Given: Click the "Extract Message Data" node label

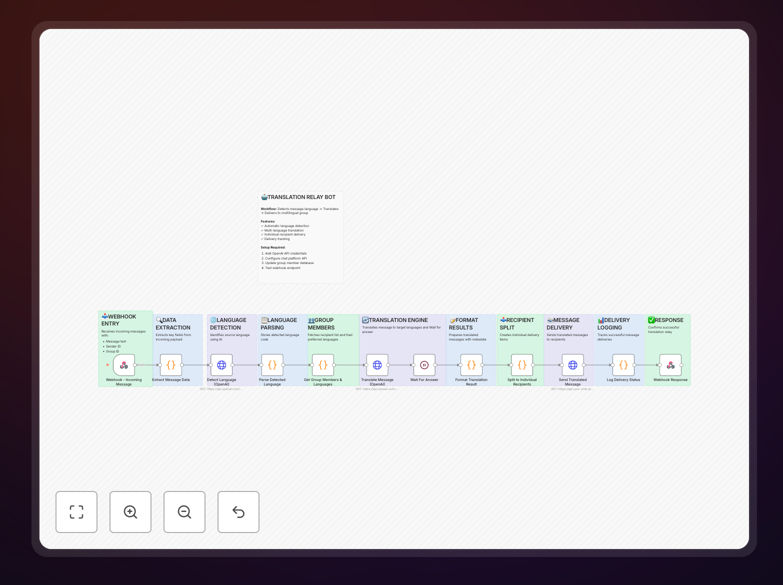Looking at the screenshot, I should [x=171, y=380].
